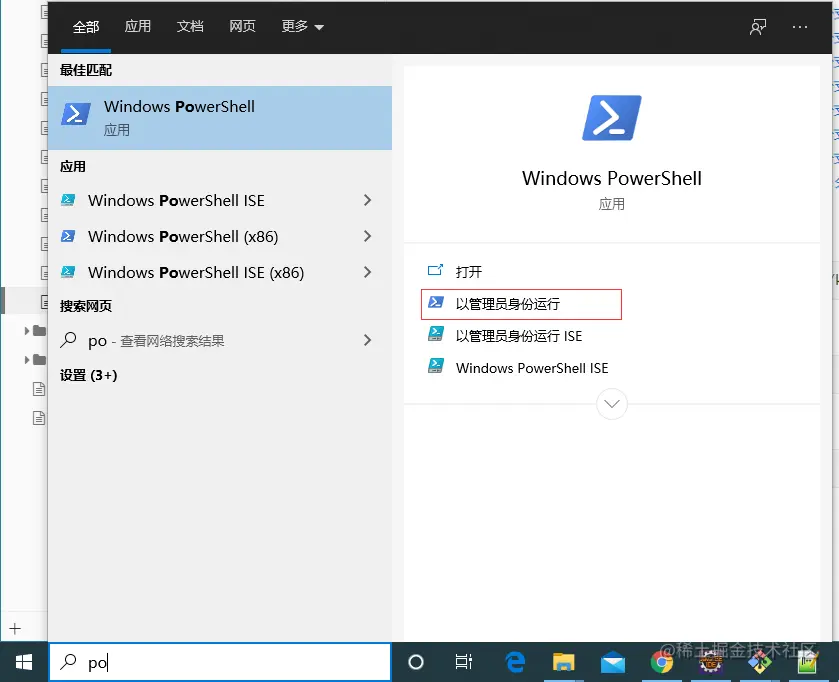Show more actions with the down chevron
Image resolution: width=839 pixels, height=682 pixels.
(x=612, y=403)
